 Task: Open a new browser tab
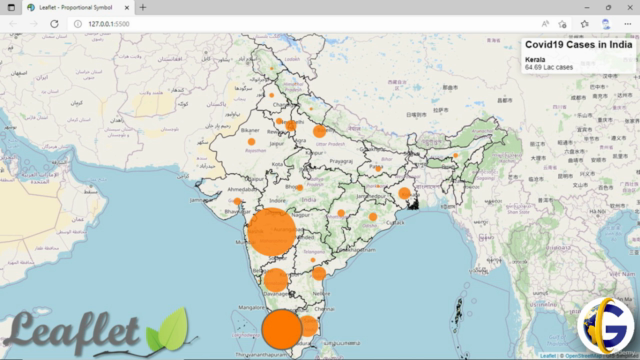click(143, 7)
